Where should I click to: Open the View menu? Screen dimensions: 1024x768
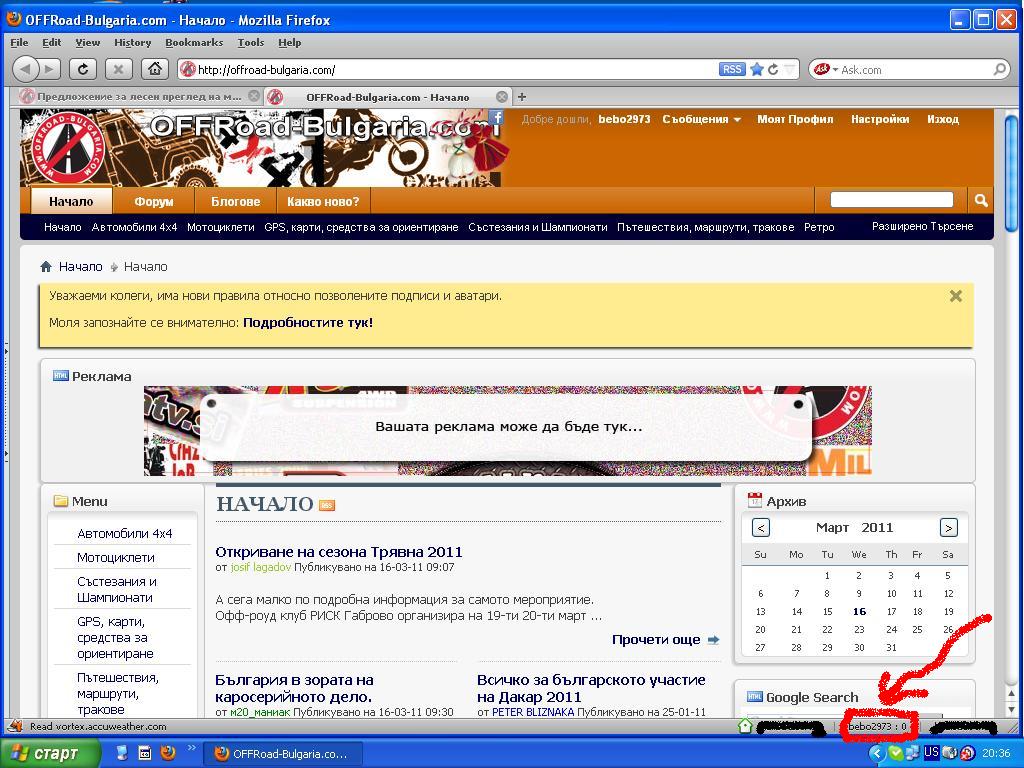[88, 42]
